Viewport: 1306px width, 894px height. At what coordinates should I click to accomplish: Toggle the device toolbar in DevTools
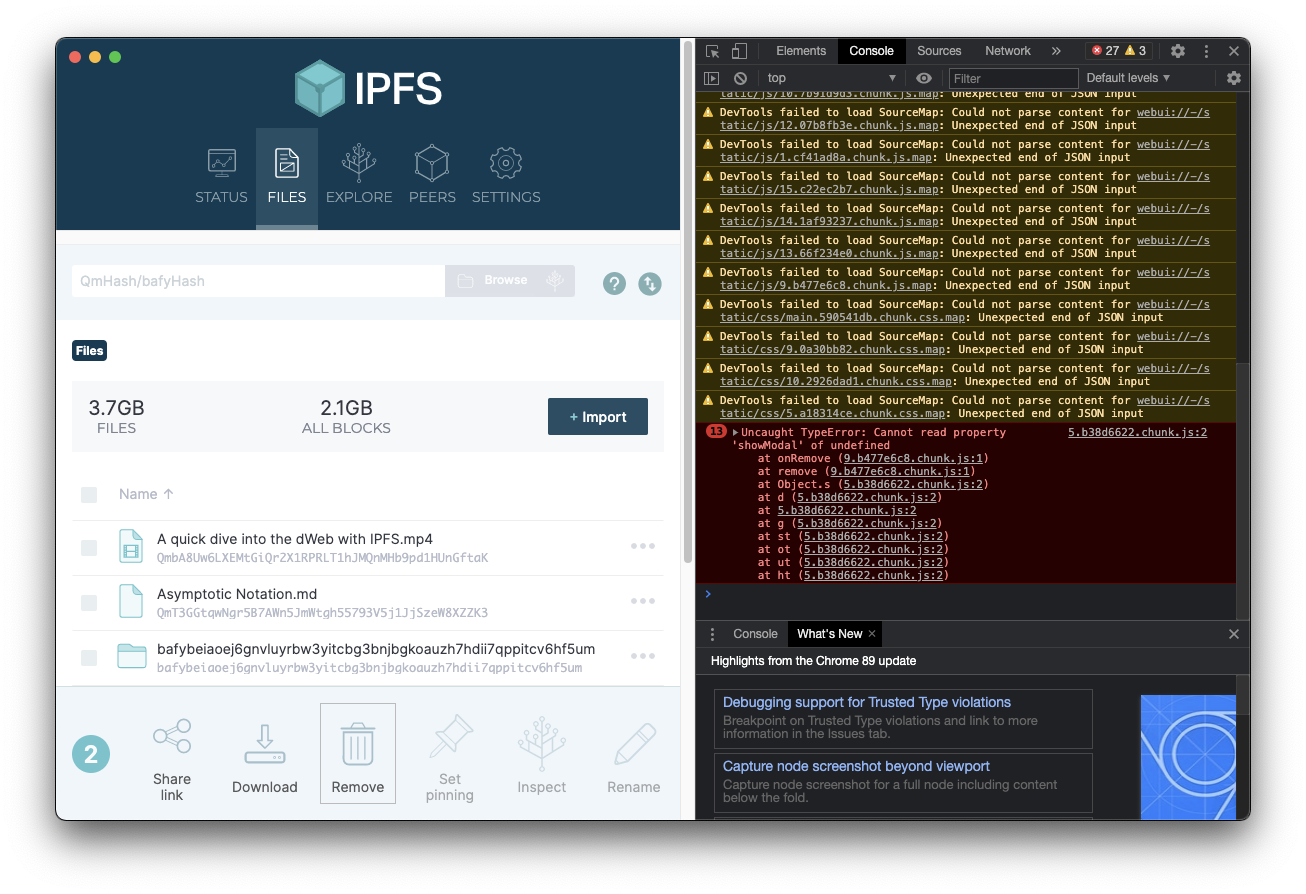pyautogui.click(x=737, y=50)
